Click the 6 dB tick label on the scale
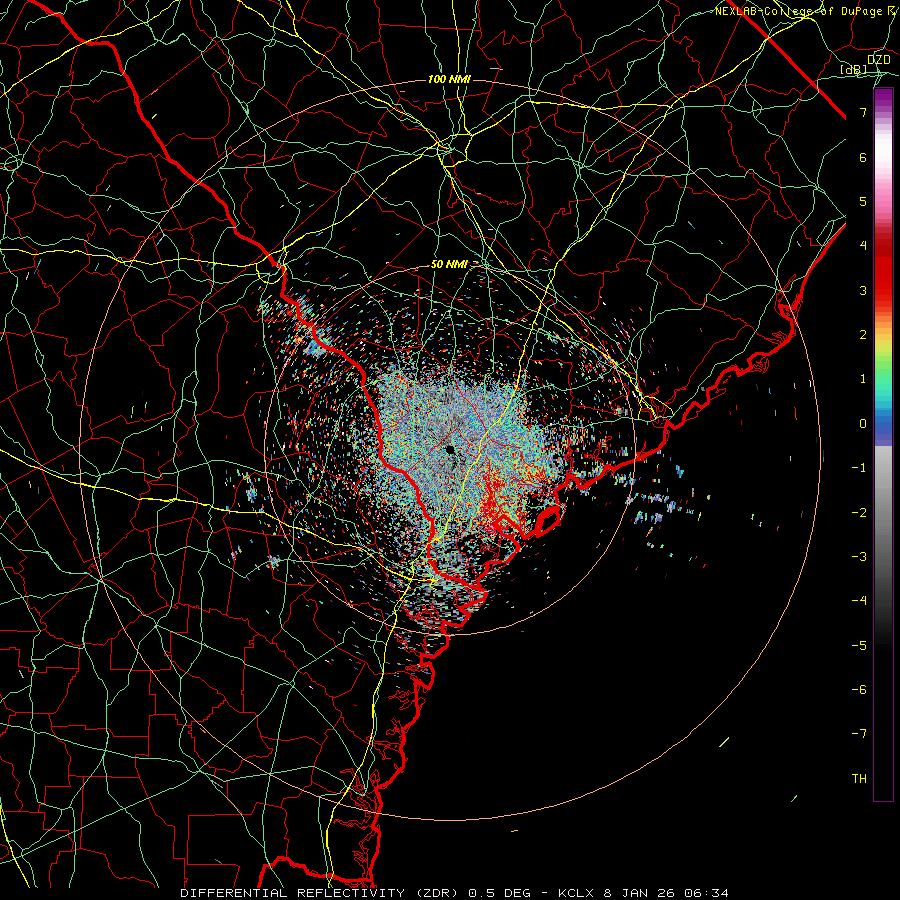900x900 pixels. [x=863, y=157]
